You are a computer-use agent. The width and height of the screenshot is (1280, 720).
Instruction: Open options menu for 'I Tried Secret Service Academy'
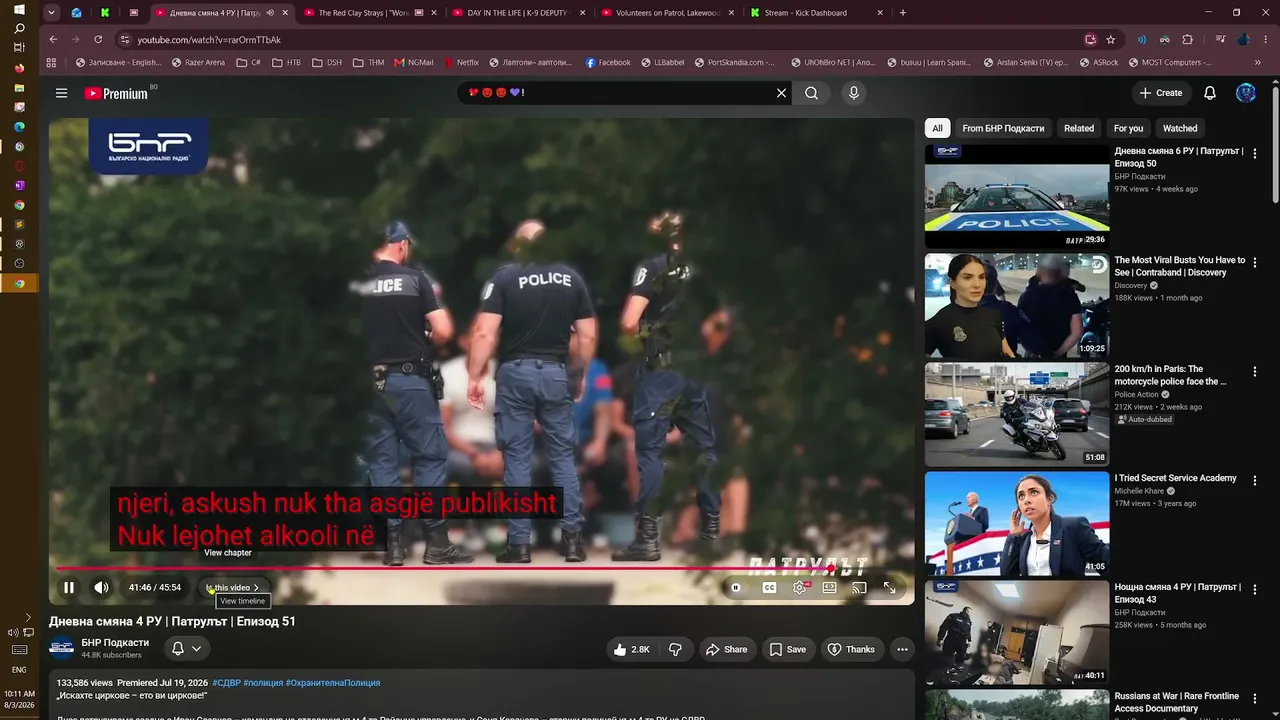coord(1255,481)
